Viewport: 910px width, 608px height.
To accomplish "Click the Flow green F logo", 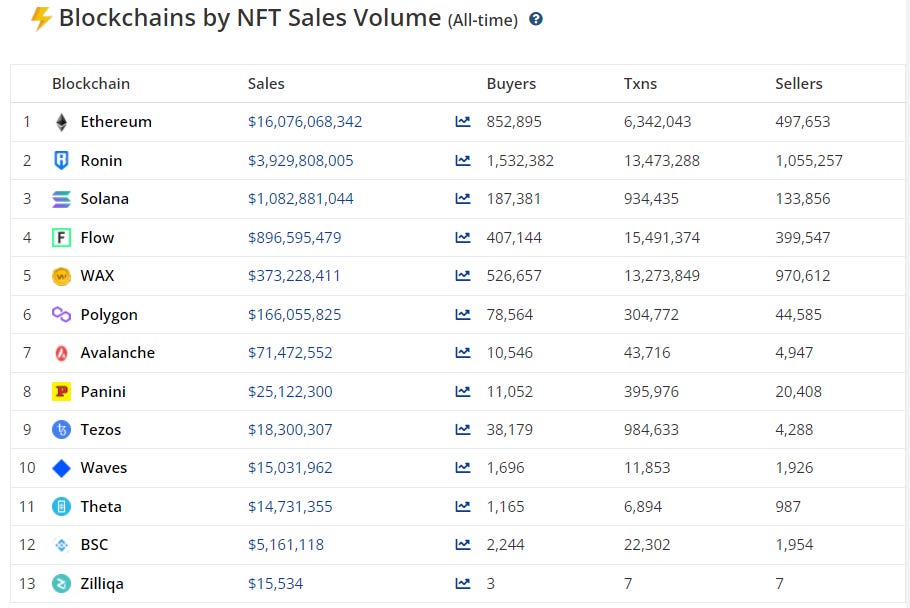I will (x=61, y=238).
